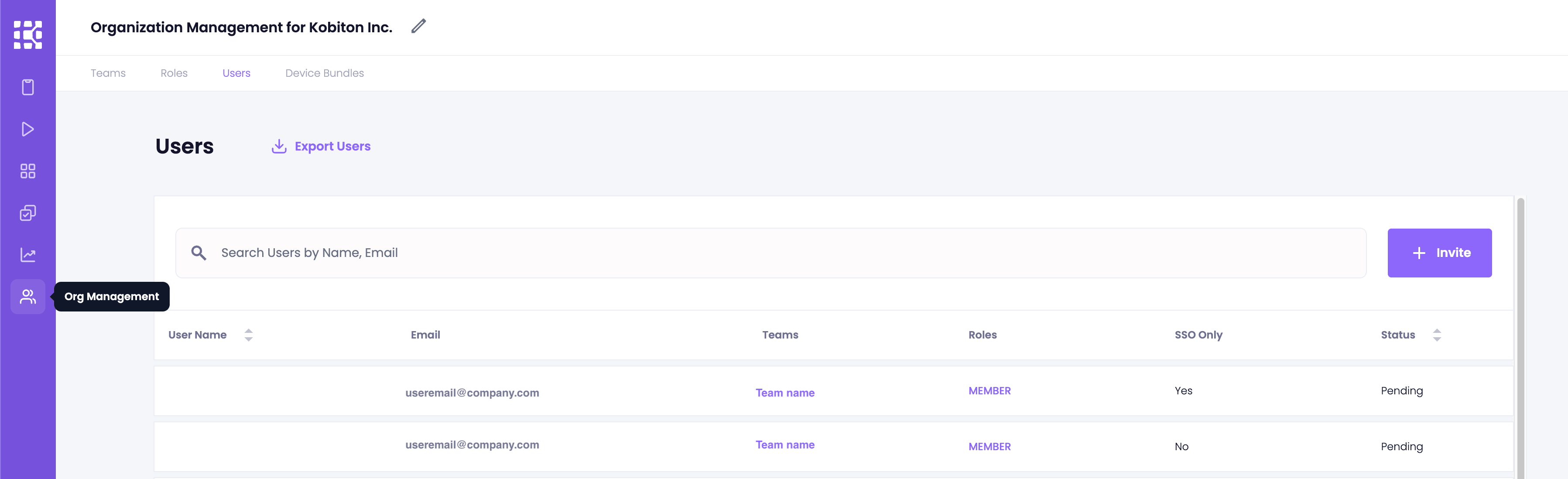Click the Invite button
1568x479 pixels.
coord(1440,253)
